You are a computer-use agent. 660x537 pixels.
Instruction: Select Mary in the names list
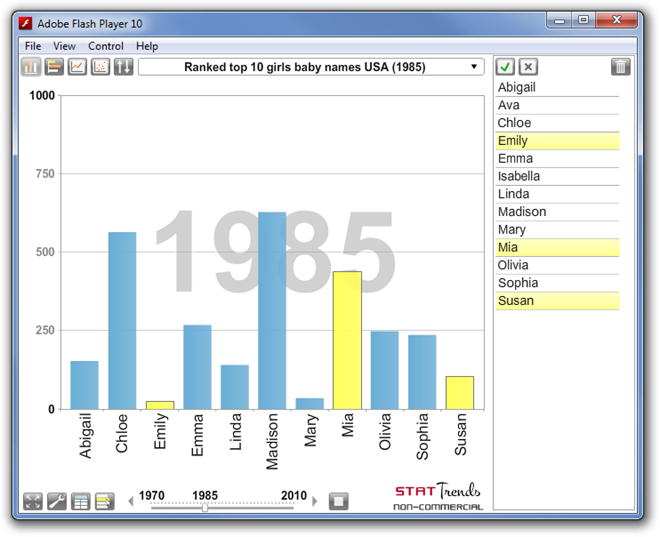tap(557, 229)
